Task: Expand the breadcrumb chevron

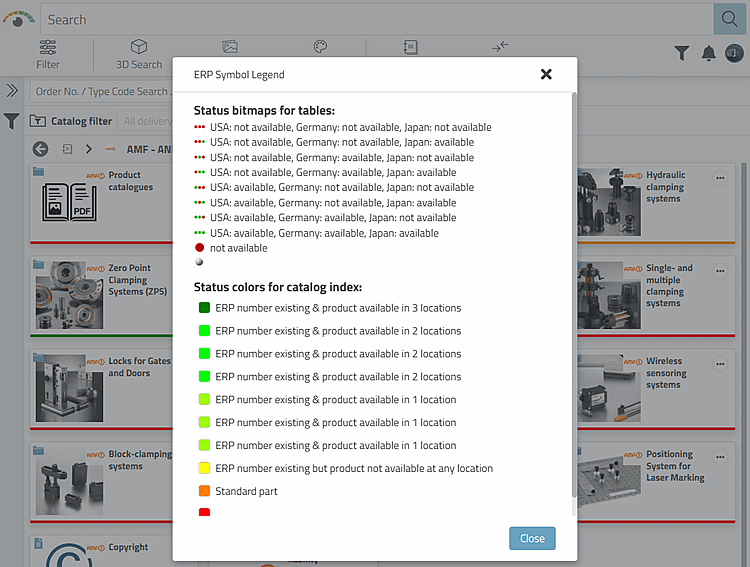Action: (88, 149)
